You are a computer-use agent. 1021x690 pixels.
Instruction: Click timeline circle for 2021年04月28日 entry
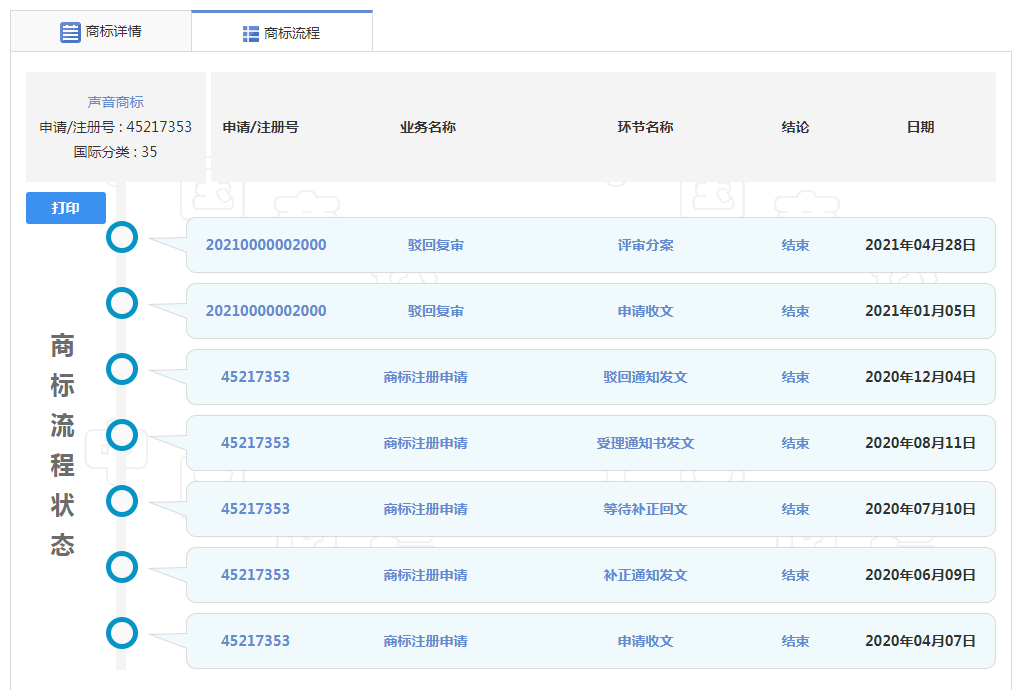click(x=122, y=237)
